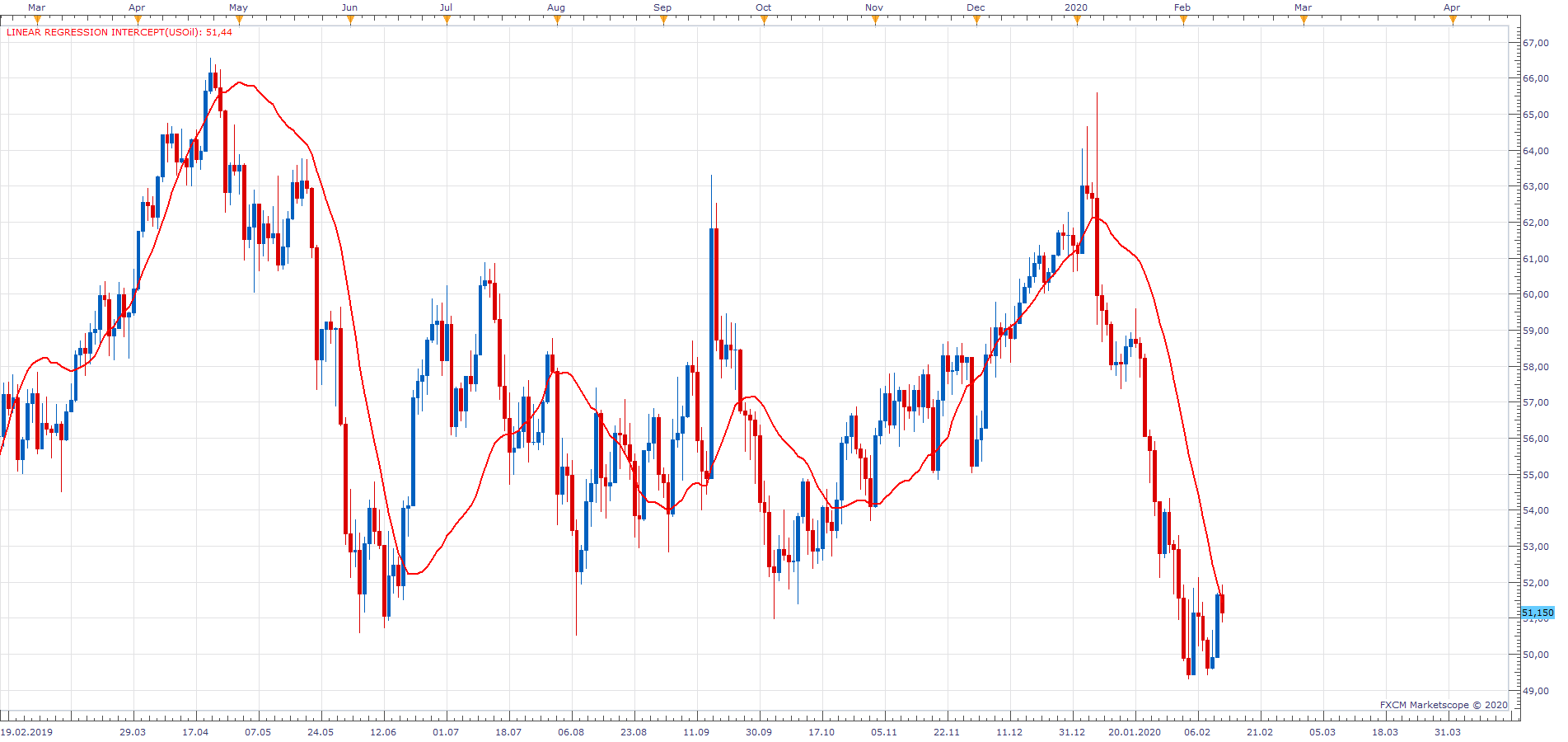Screen dimensions: 1568x742
Task: Click the 20.01.2020 date axis label
Action: [1135, 732]
